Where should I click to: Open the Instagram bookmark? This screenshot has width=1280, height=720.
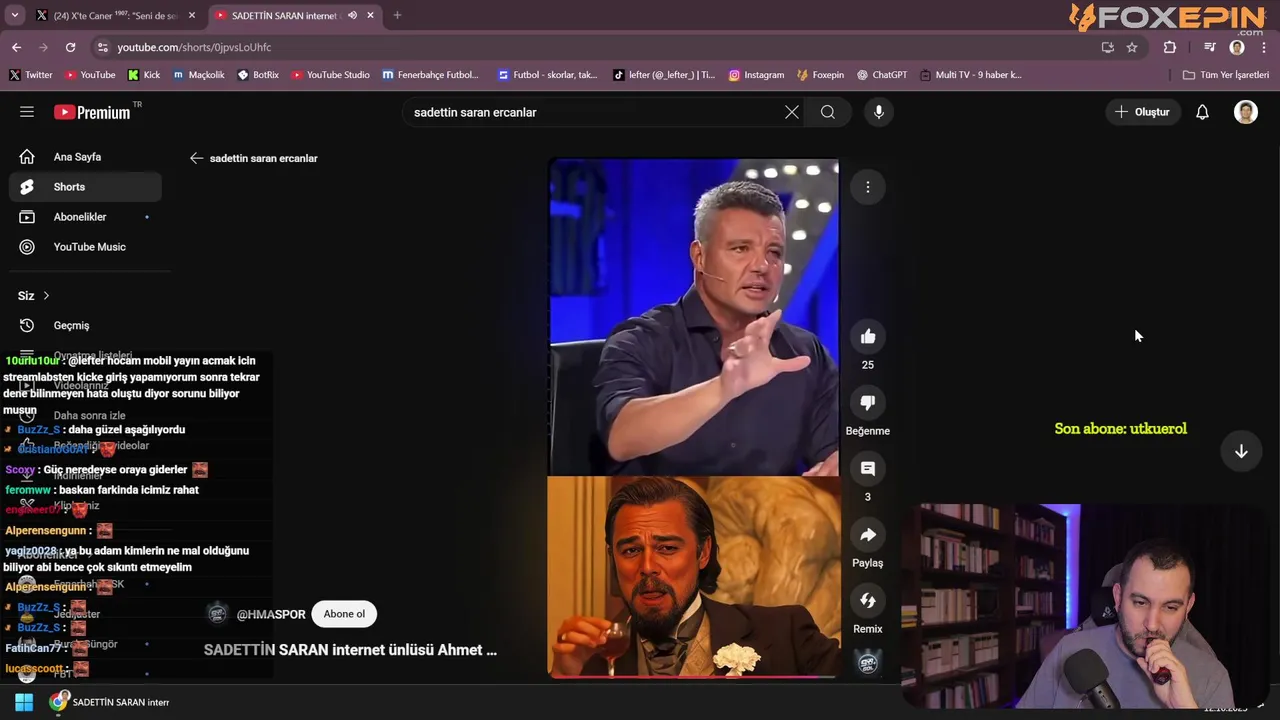(x=756, y=75)
